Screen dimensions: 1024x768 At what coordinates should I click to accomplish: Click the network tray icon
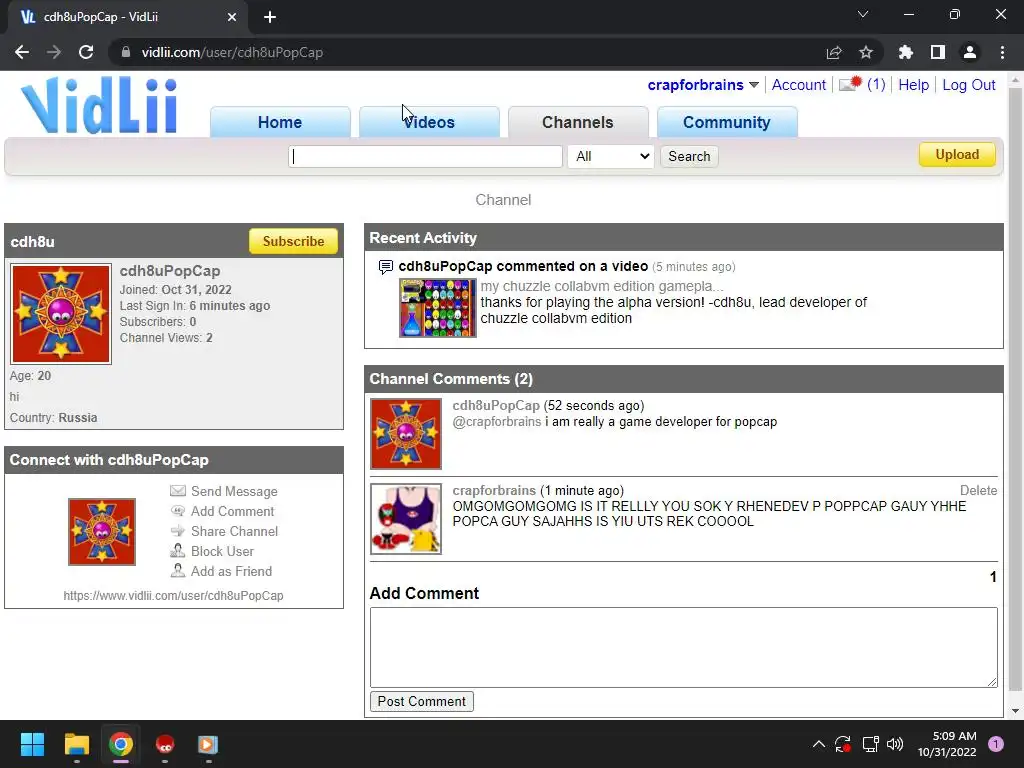tap(870, 744)
